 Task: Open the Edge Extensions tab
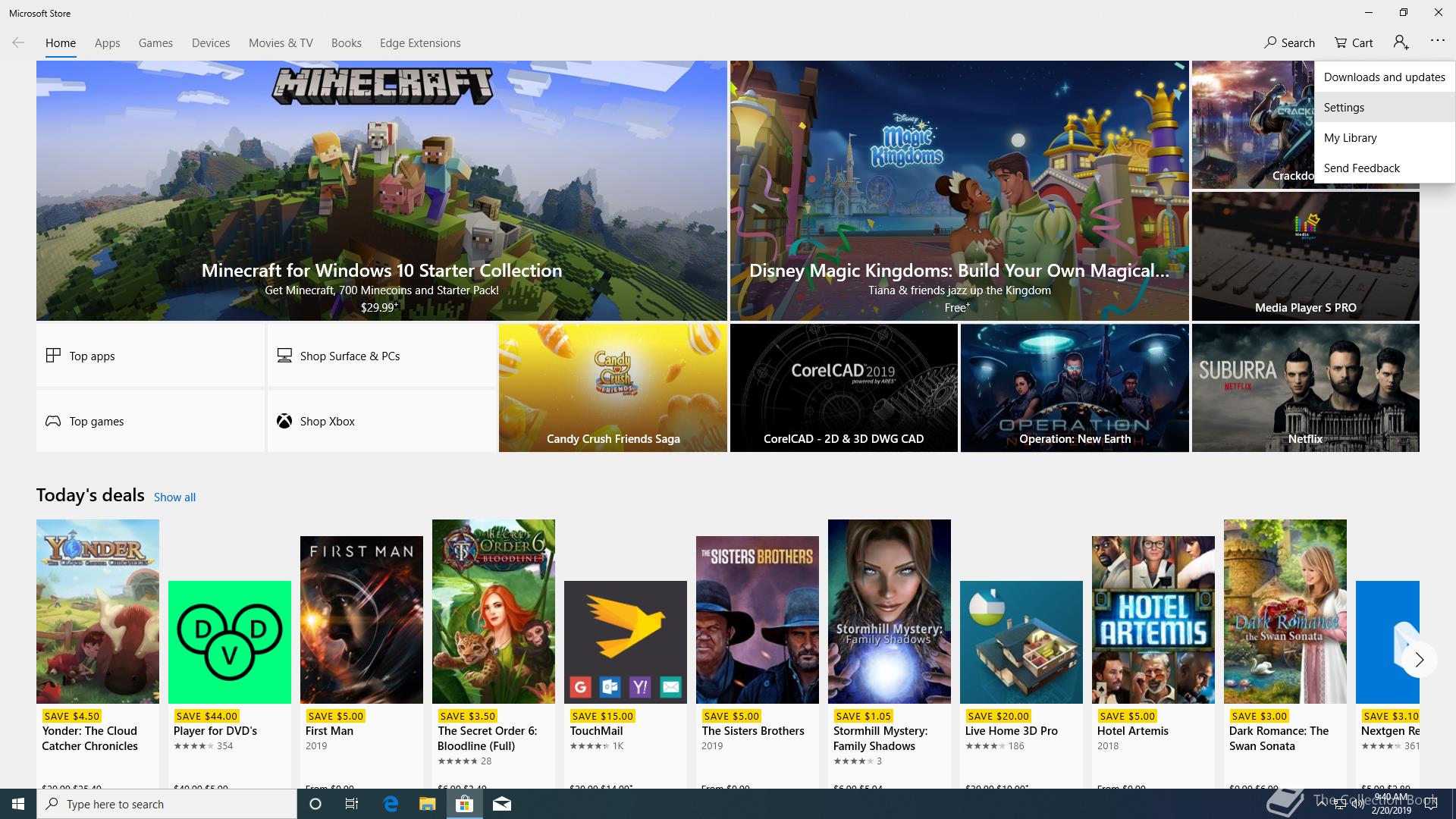click(420, 43)
